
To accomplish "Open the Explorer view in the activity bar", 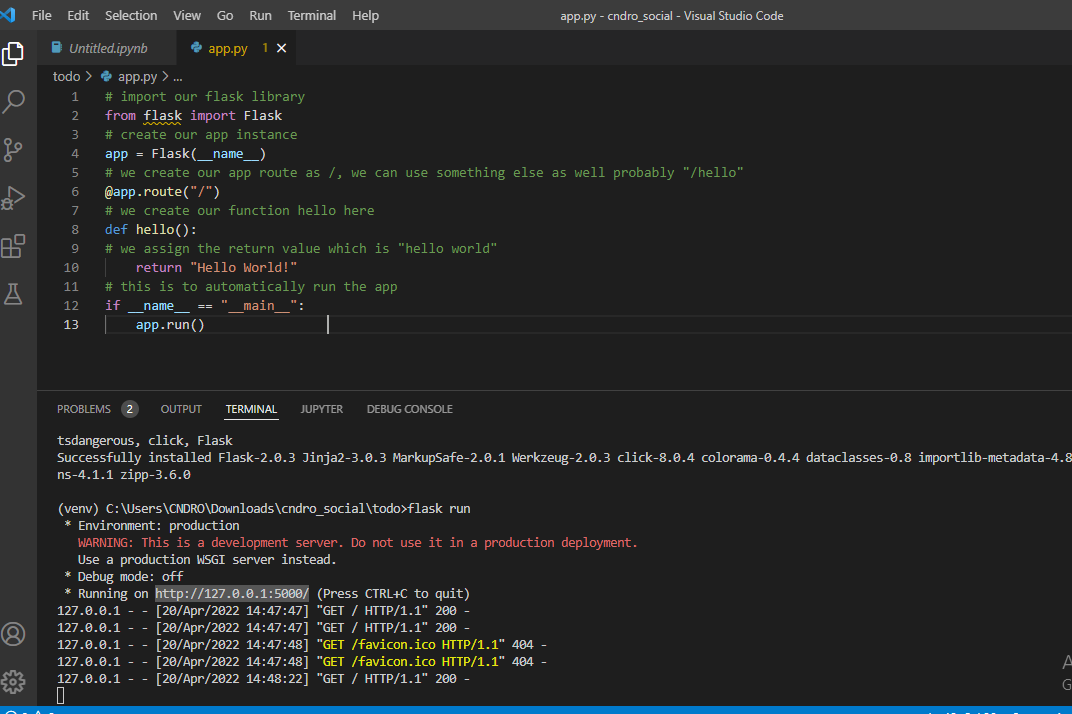I will [13, 54].
